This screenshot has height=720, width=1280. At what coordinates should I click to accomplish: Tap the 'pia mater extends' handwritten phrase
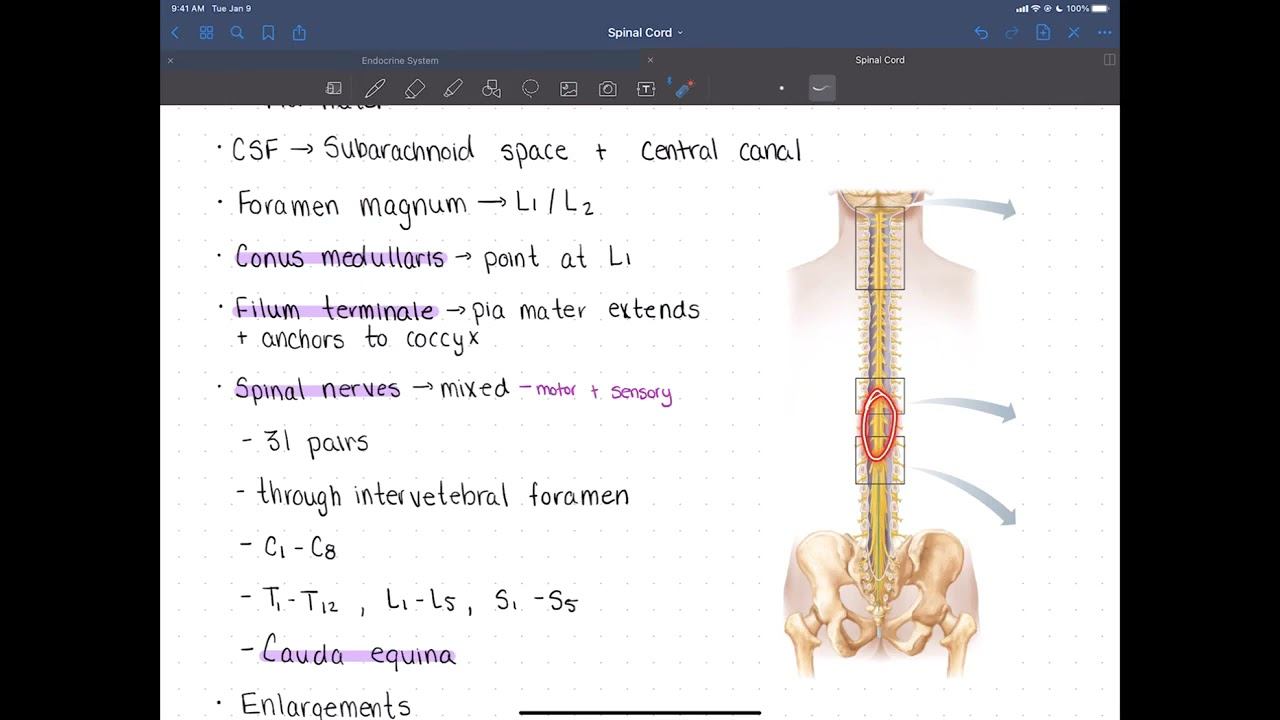[586, 310]
